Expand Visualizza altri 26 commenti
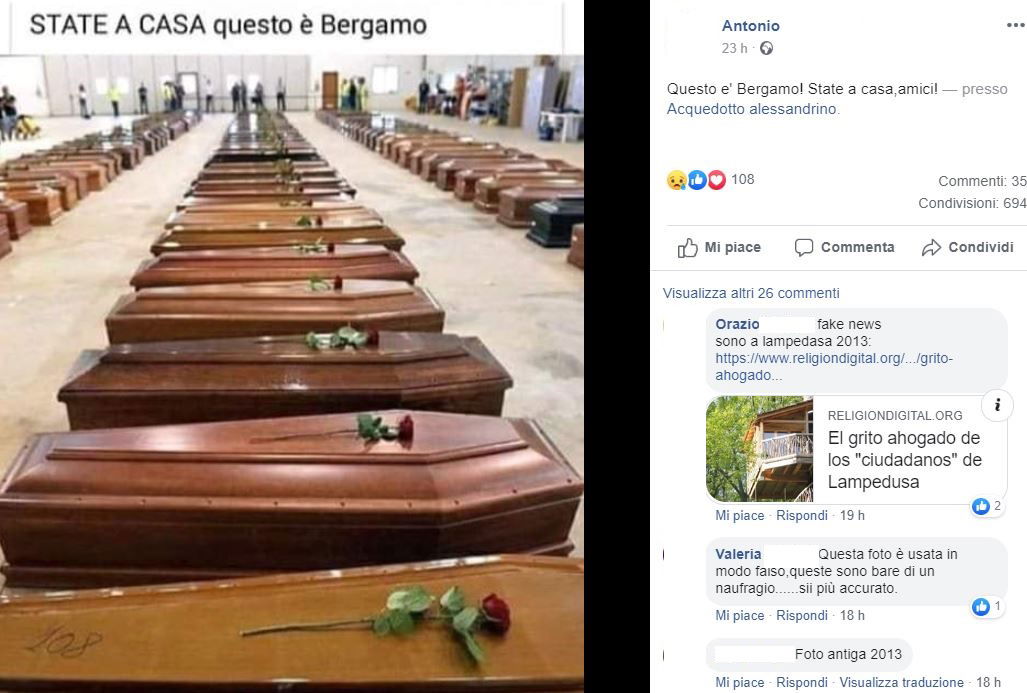Image resolution: width=1027 pixels, height=693 pixels. click(751, 293)
